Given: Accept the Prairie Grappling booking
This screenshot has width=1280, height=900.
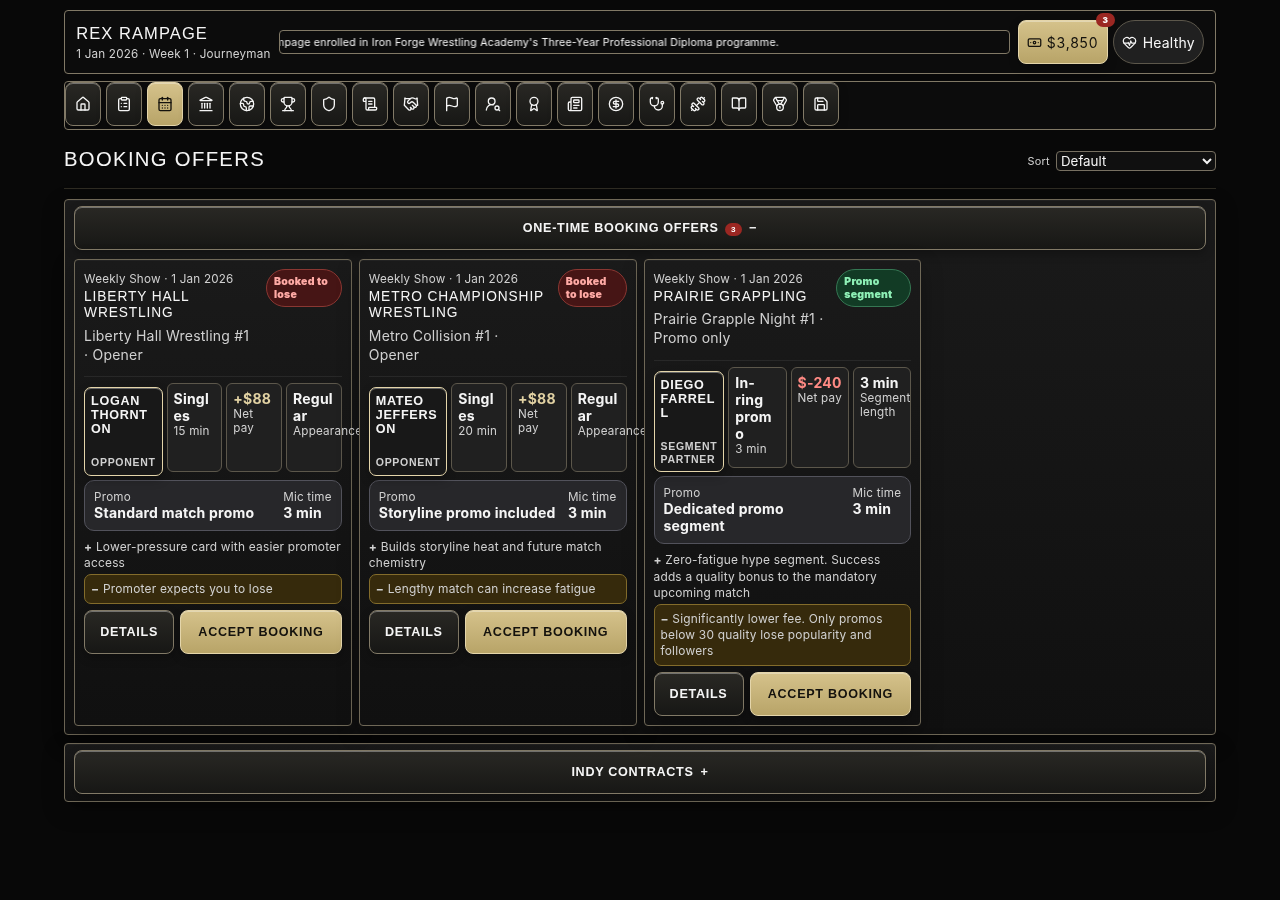Looking at the screenshot, I should point(830,694).
